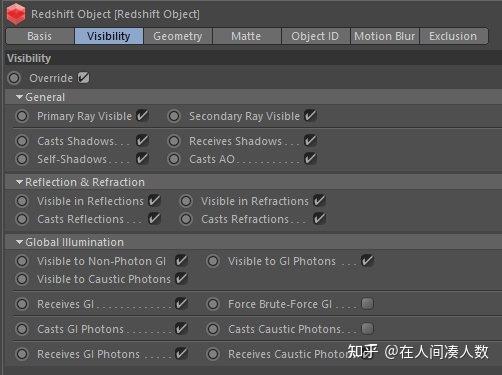Click Self-Shadows keyframe dot
Viewport: 502px width, 375px height.
(22, 159)
